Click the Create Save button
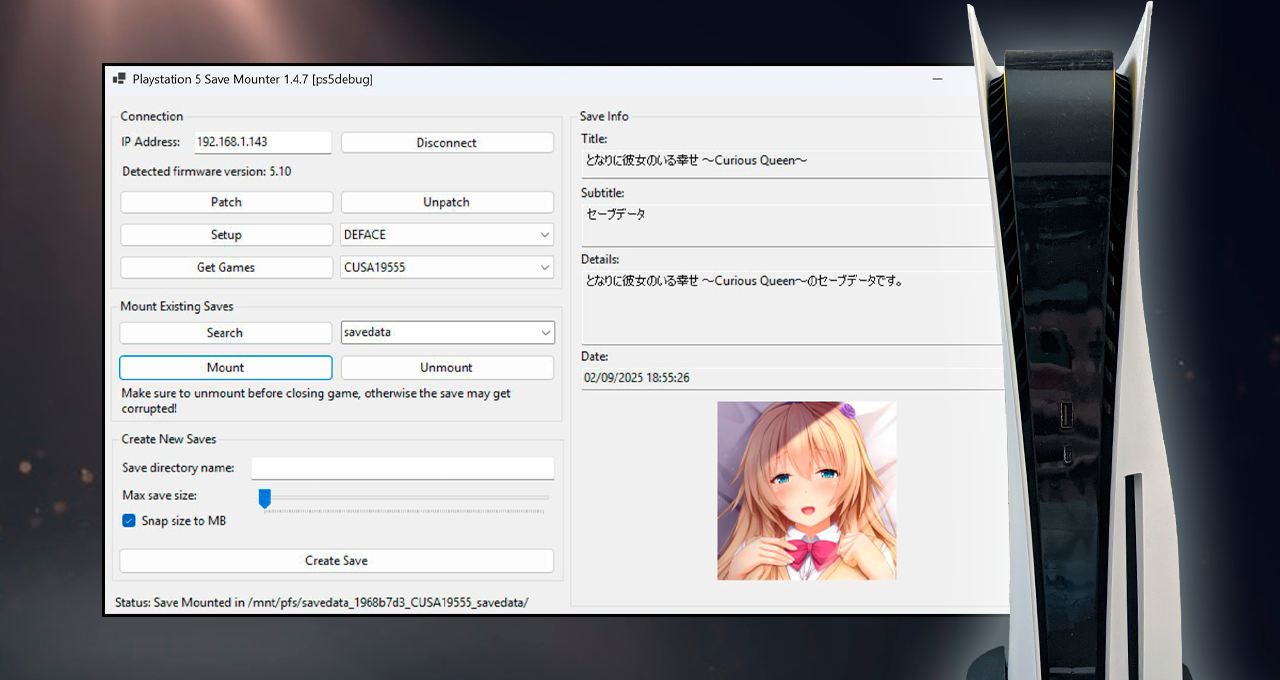This screenshot has height=680, width=1280. 336,561
